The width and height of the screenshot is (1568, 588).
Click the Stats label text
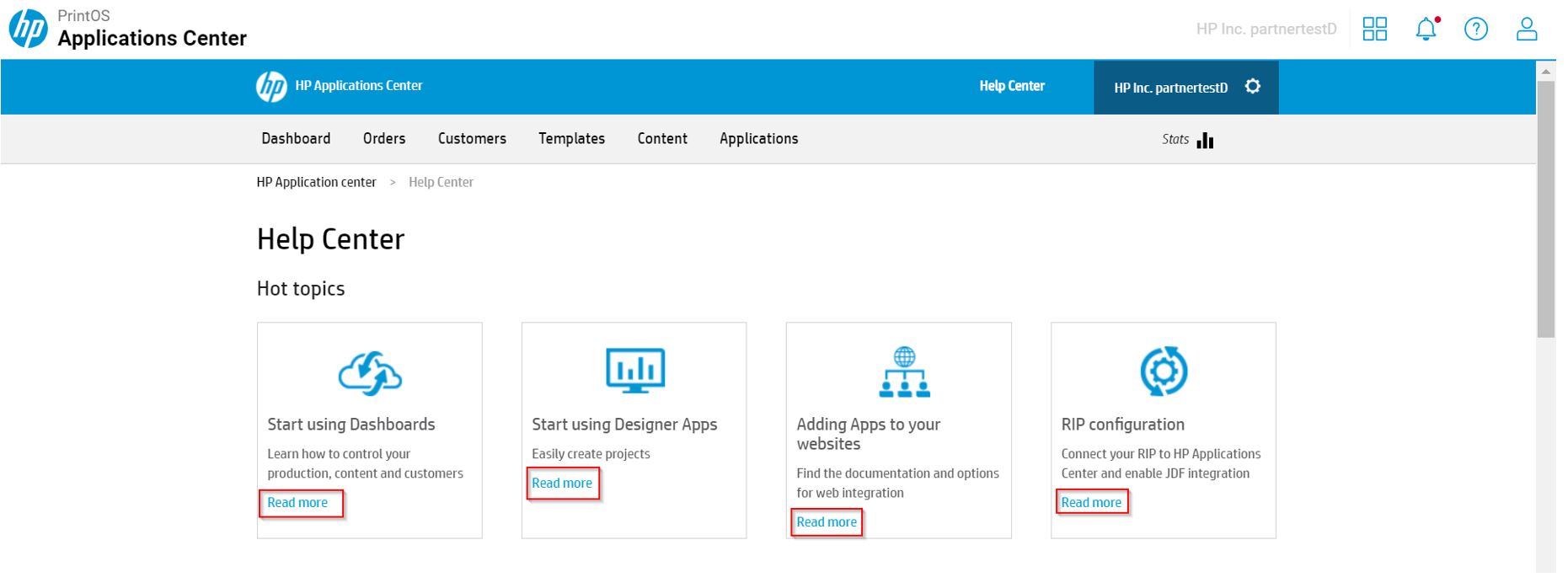tap(1175, 139)
